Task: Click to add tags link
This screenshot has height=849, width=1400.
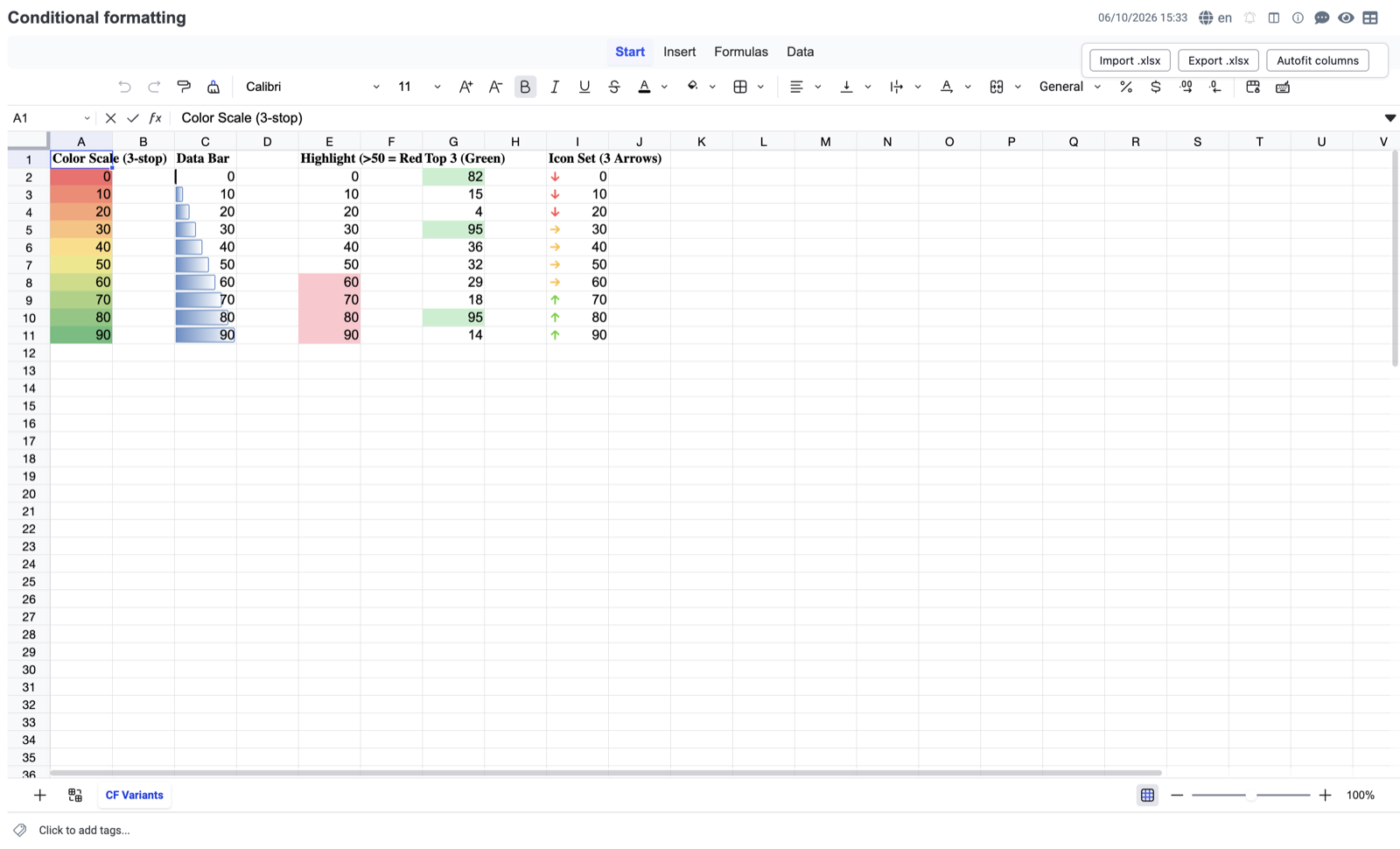Action: tap(84, 830)
